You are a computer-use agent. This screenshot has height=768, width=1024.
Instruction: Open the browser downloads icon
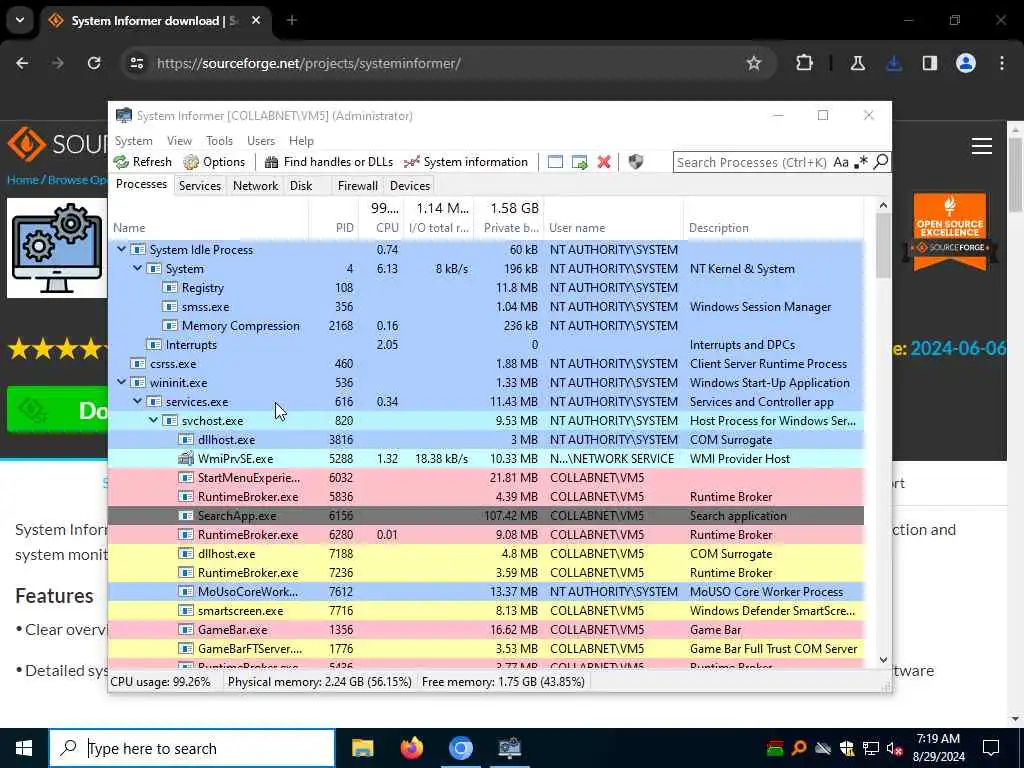(894, 63)
